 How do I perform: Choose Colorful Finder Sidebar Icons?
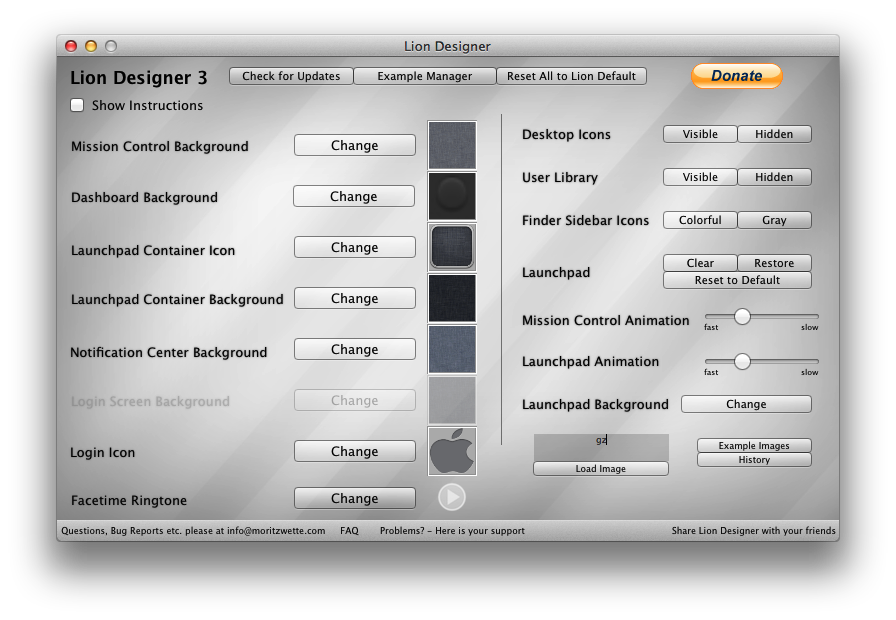(x=700, y=220)
